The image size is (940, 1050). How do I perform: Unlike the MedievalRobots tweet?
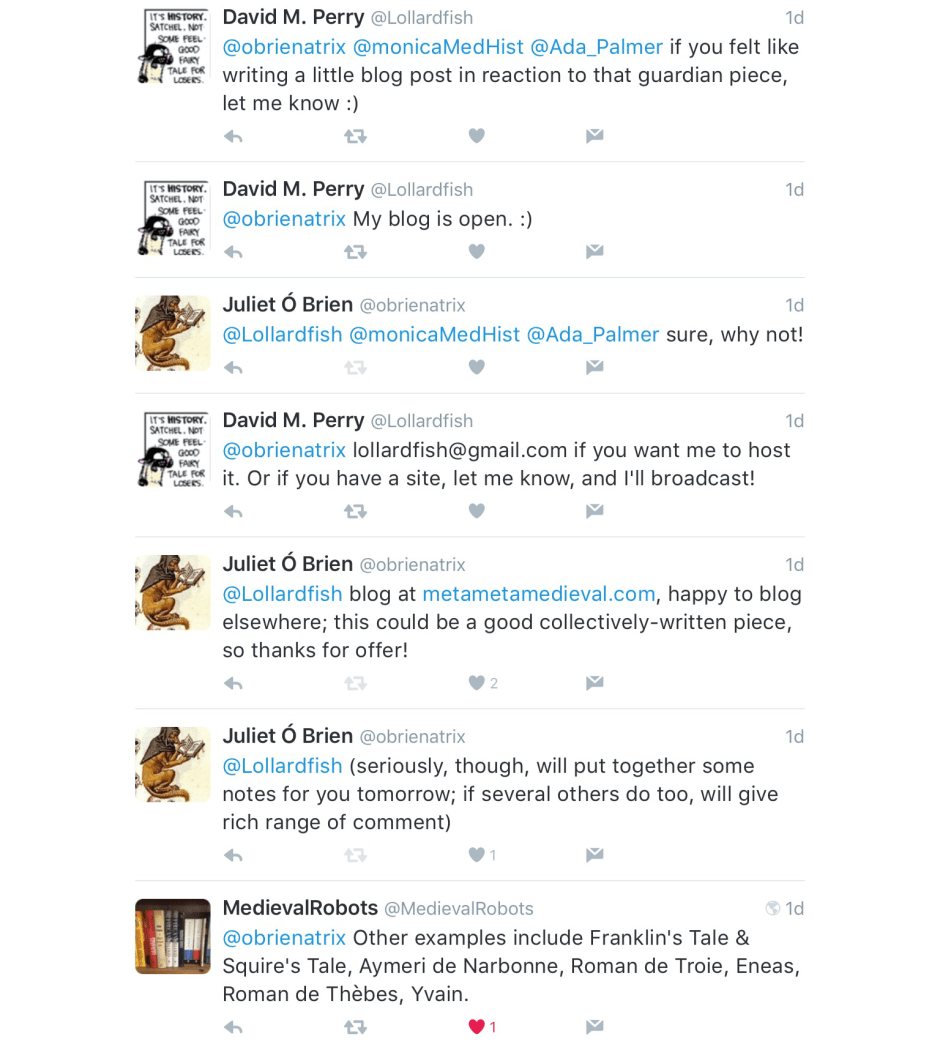click(x=477, y=1026)
